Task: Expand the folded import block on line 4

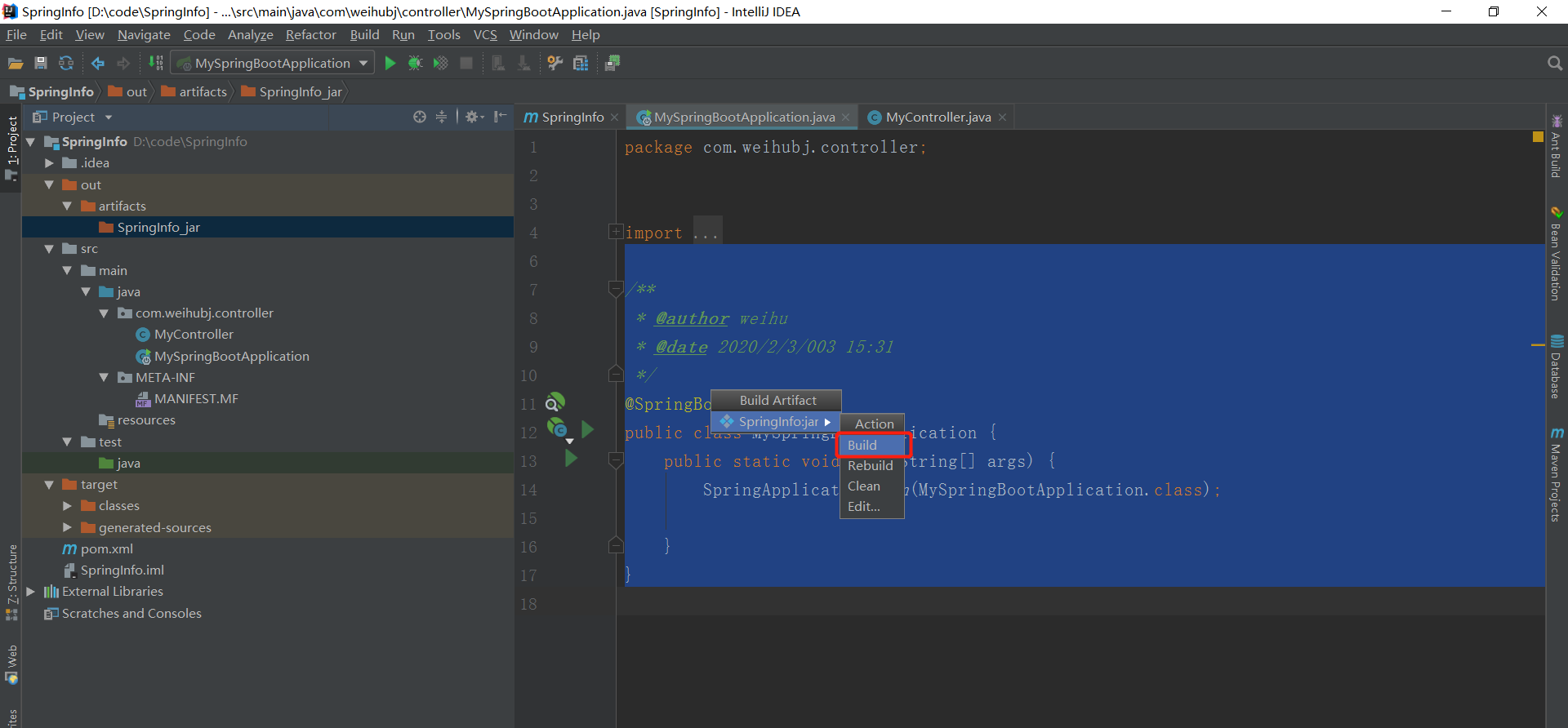Action: click(x=616, y=233)
